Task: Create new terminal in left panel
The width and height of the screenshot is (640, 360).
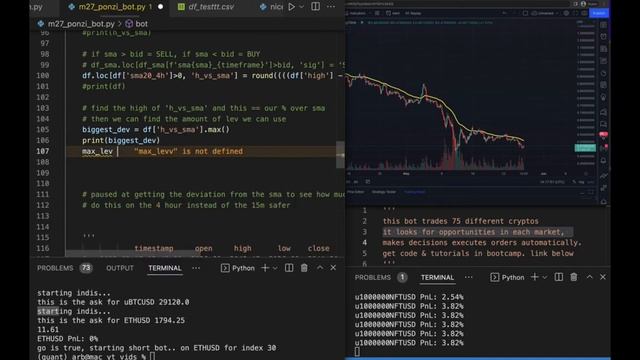Action: coord(265,268)
